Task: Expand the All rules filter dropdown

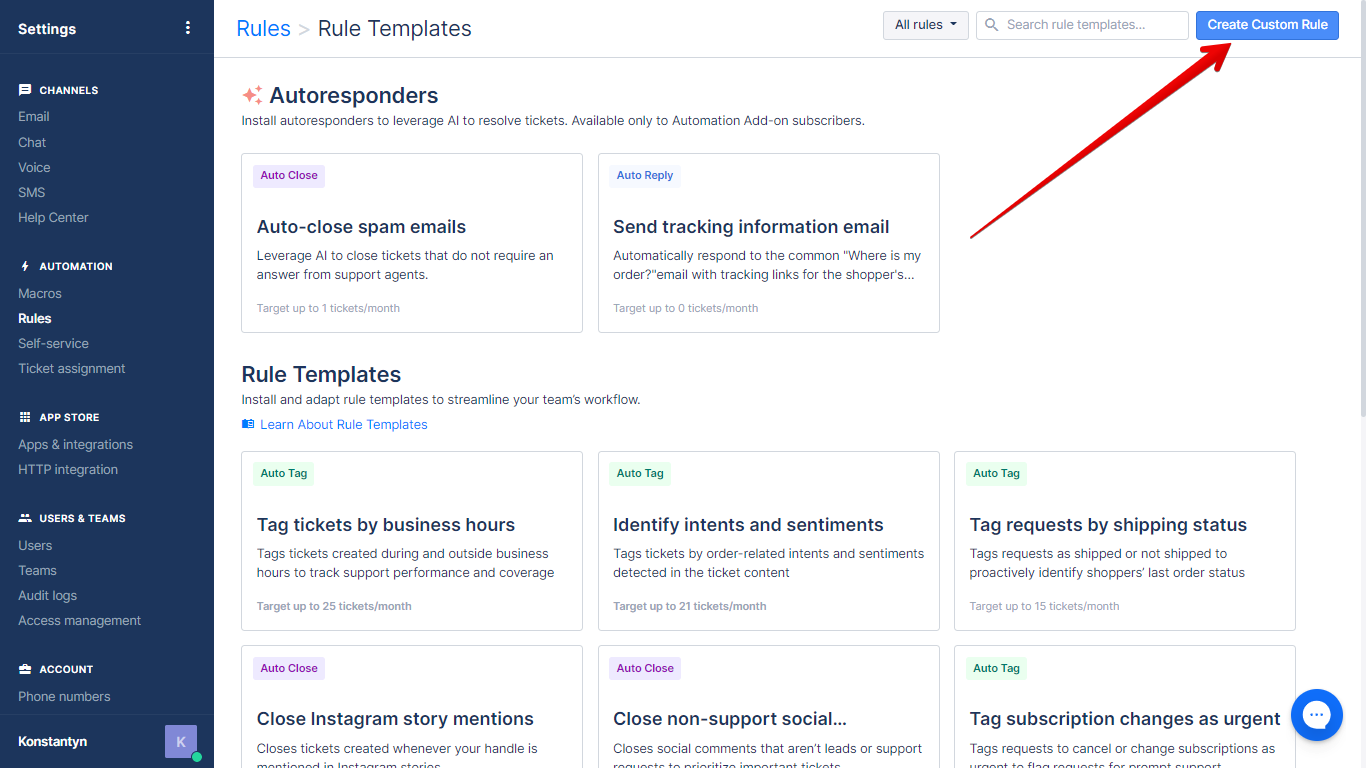Action: pos(925,25)
